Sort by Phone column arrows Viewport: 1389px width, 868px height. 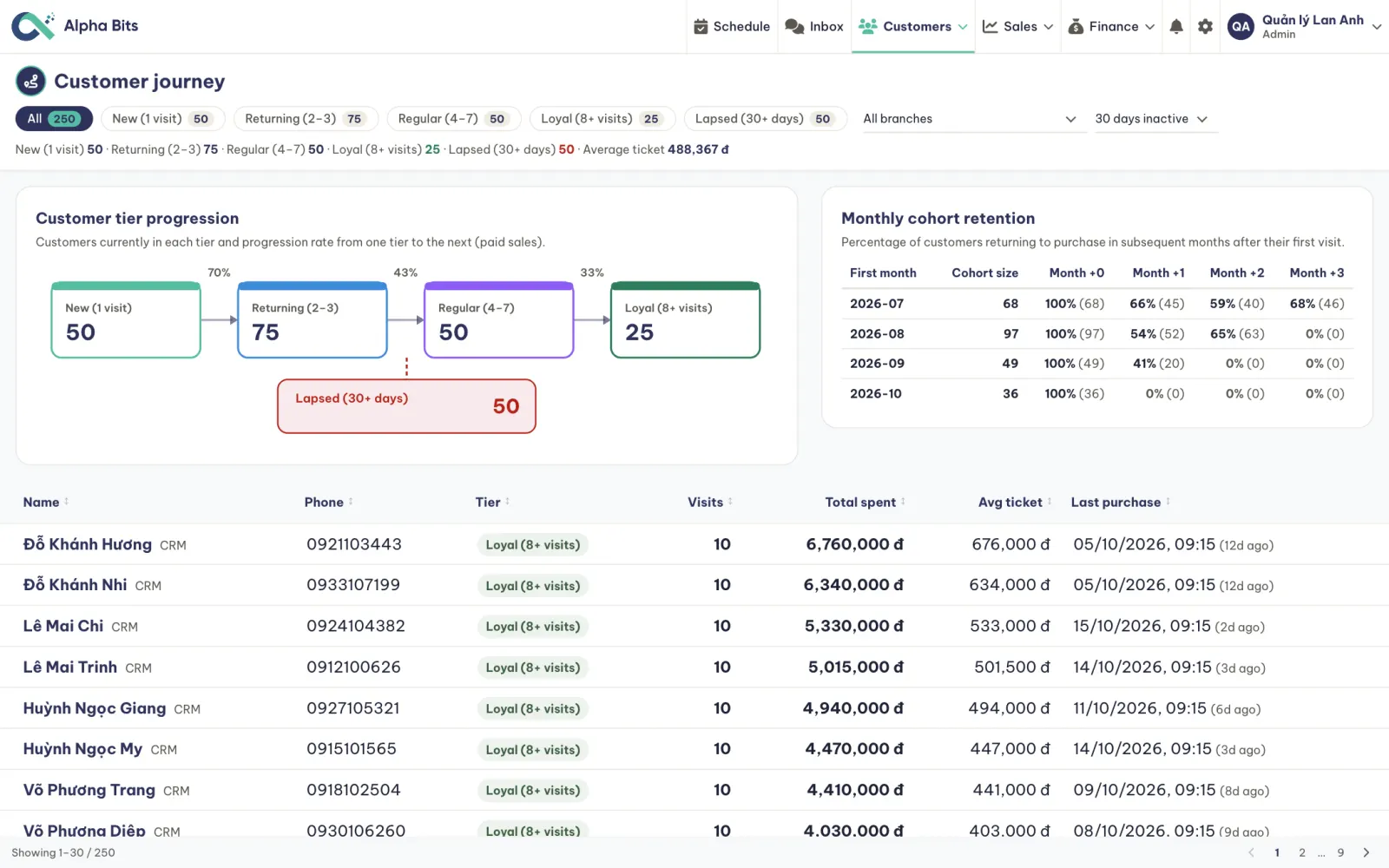click(x=351, y=502)
